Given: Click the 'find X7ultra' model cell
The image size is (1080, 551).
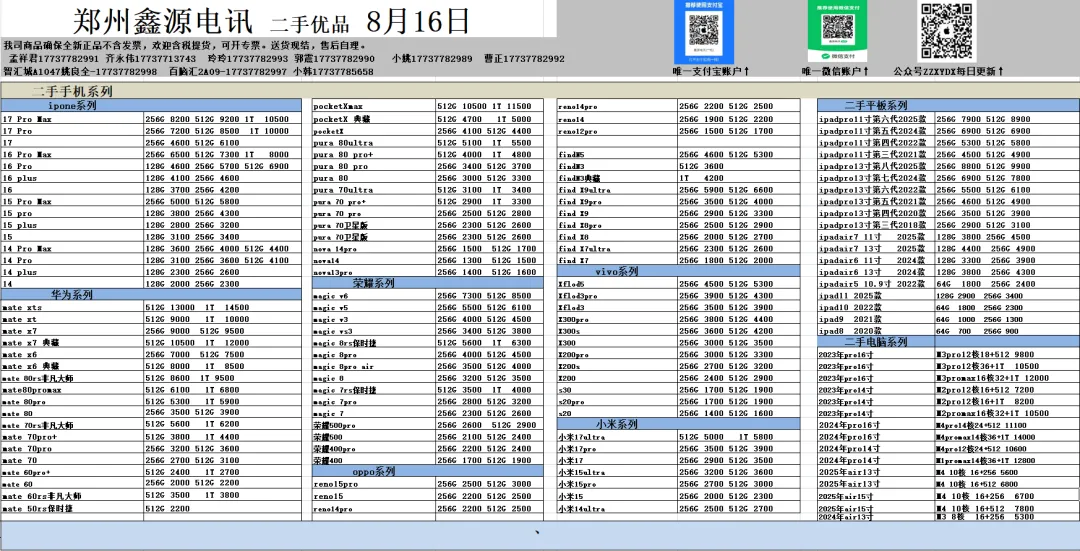Looking at the screenshot, I should (616, 248).
